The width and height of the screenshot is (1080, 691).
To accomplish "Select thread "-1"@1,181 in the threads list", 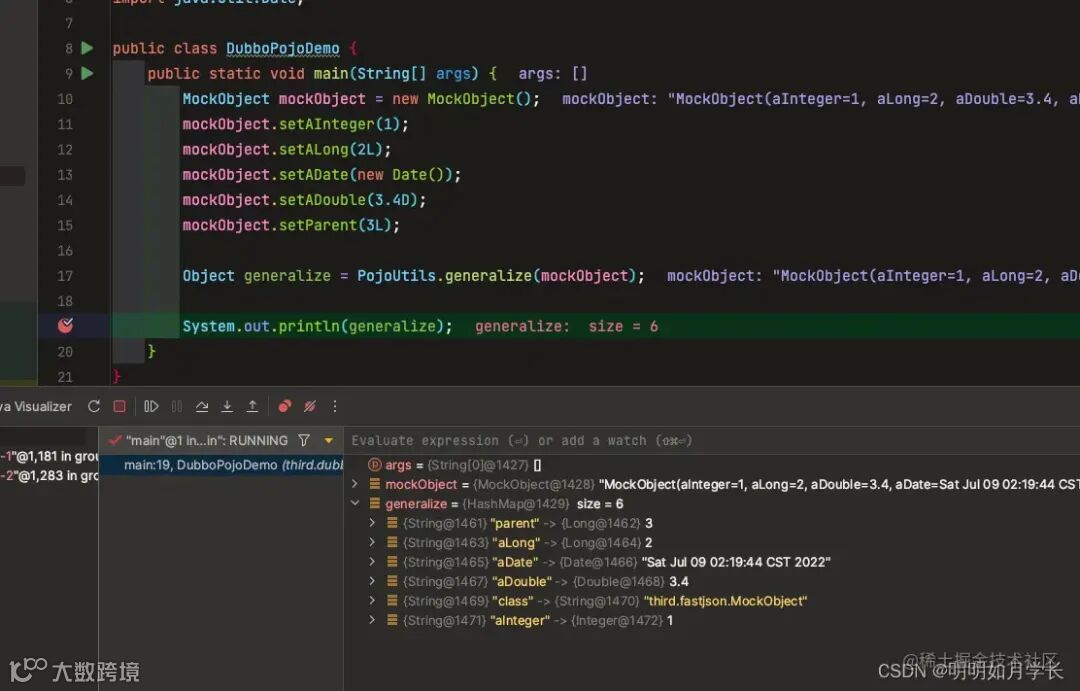I will click(49, 456).
